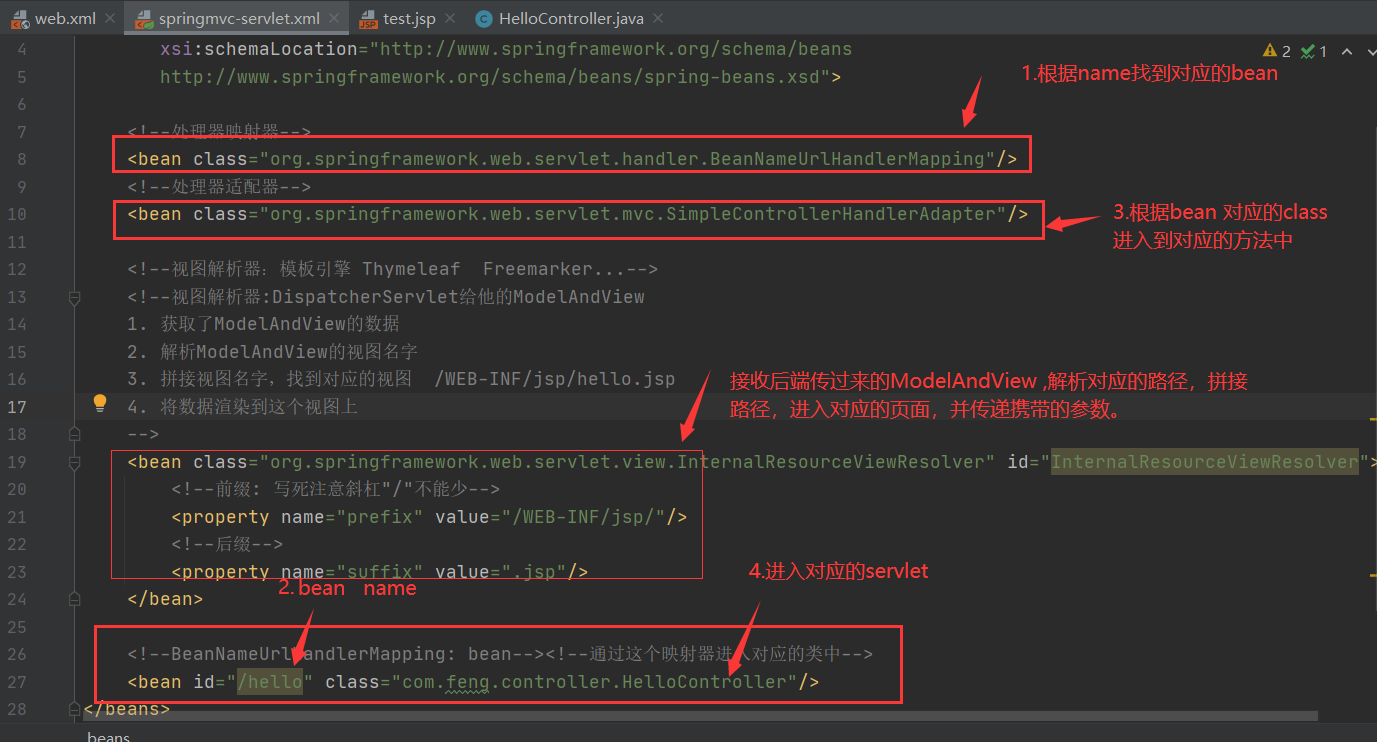This screenshot has height=742, width=1377.
Task: Collapse the comment block starting at line 13
Action: pyautogui.click(x=74, y=297)
